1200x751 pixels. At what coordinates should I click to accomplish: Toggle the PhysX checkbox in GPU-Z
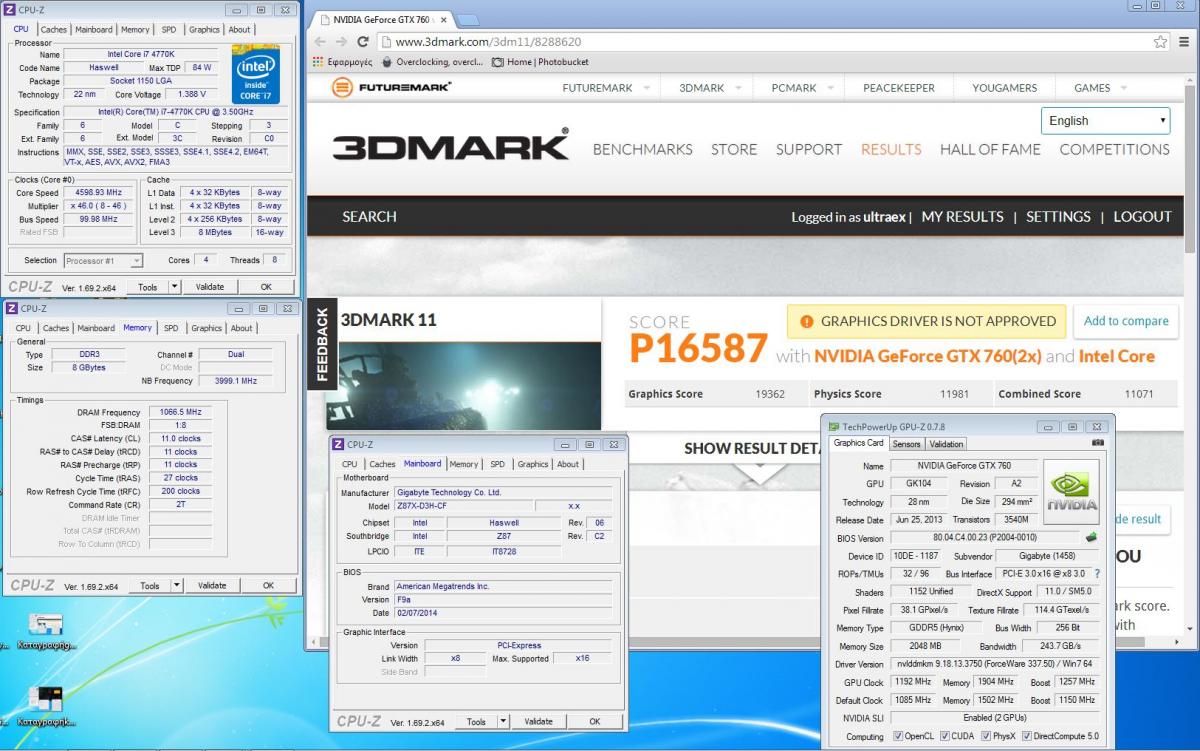[x=988, y=737]
